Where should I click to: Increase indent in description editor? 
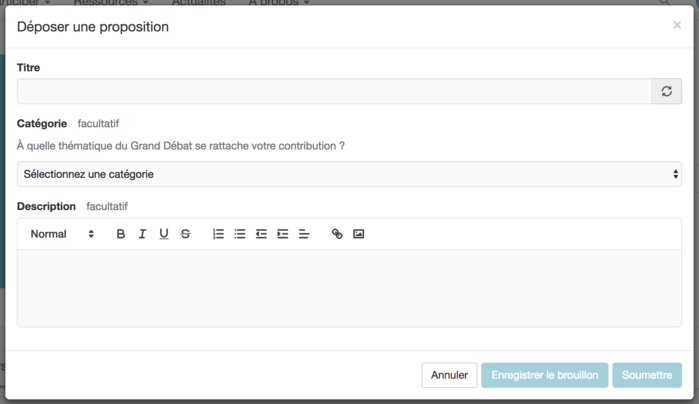[283, 234]
